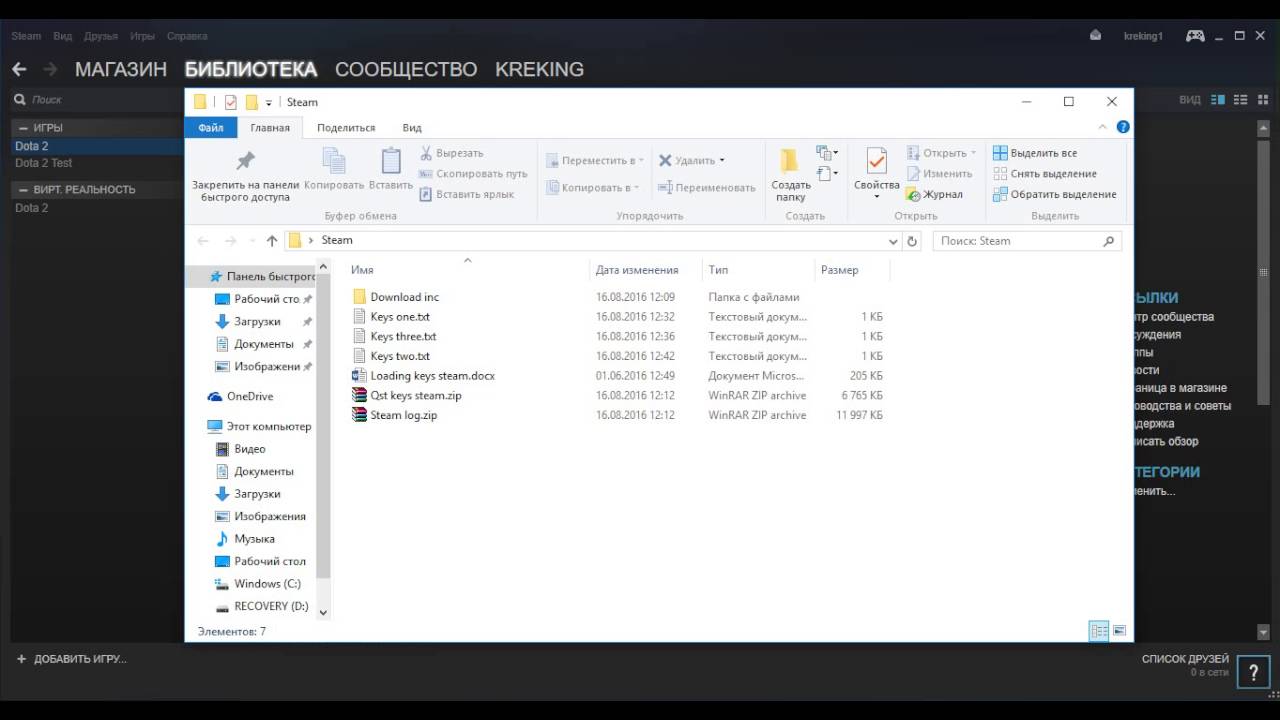
Task: Select the Keys one.txt file
Action: pos(391,317)
